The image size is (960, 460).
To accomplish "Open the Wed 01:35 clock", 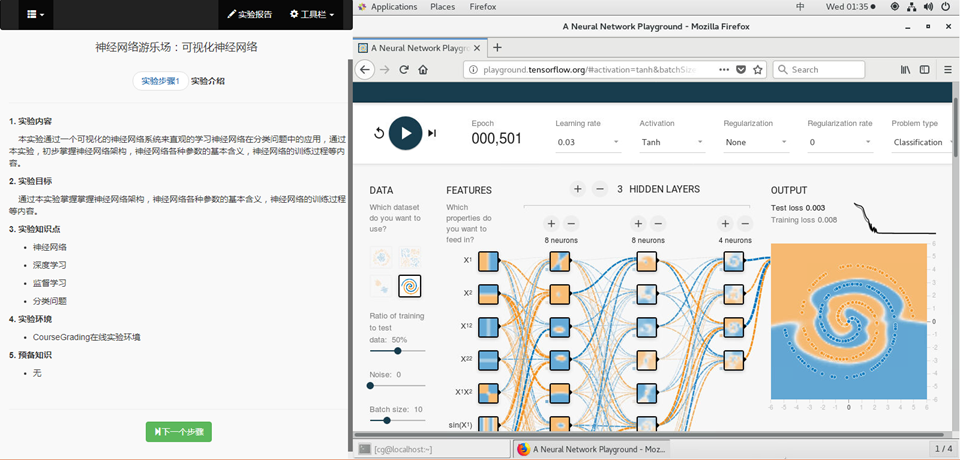I will click(x=850, y=7).
